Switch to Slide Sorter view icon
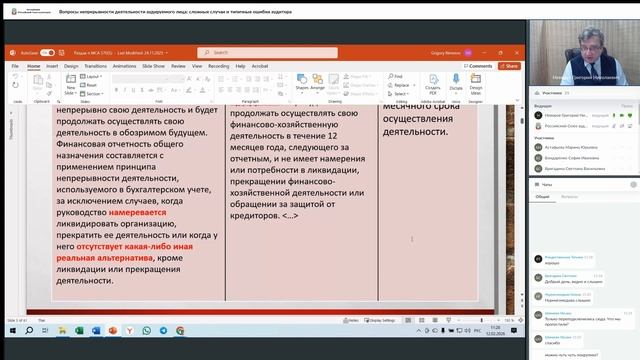The width and height of the screenshot is (640, 360). tap(422, 320)
